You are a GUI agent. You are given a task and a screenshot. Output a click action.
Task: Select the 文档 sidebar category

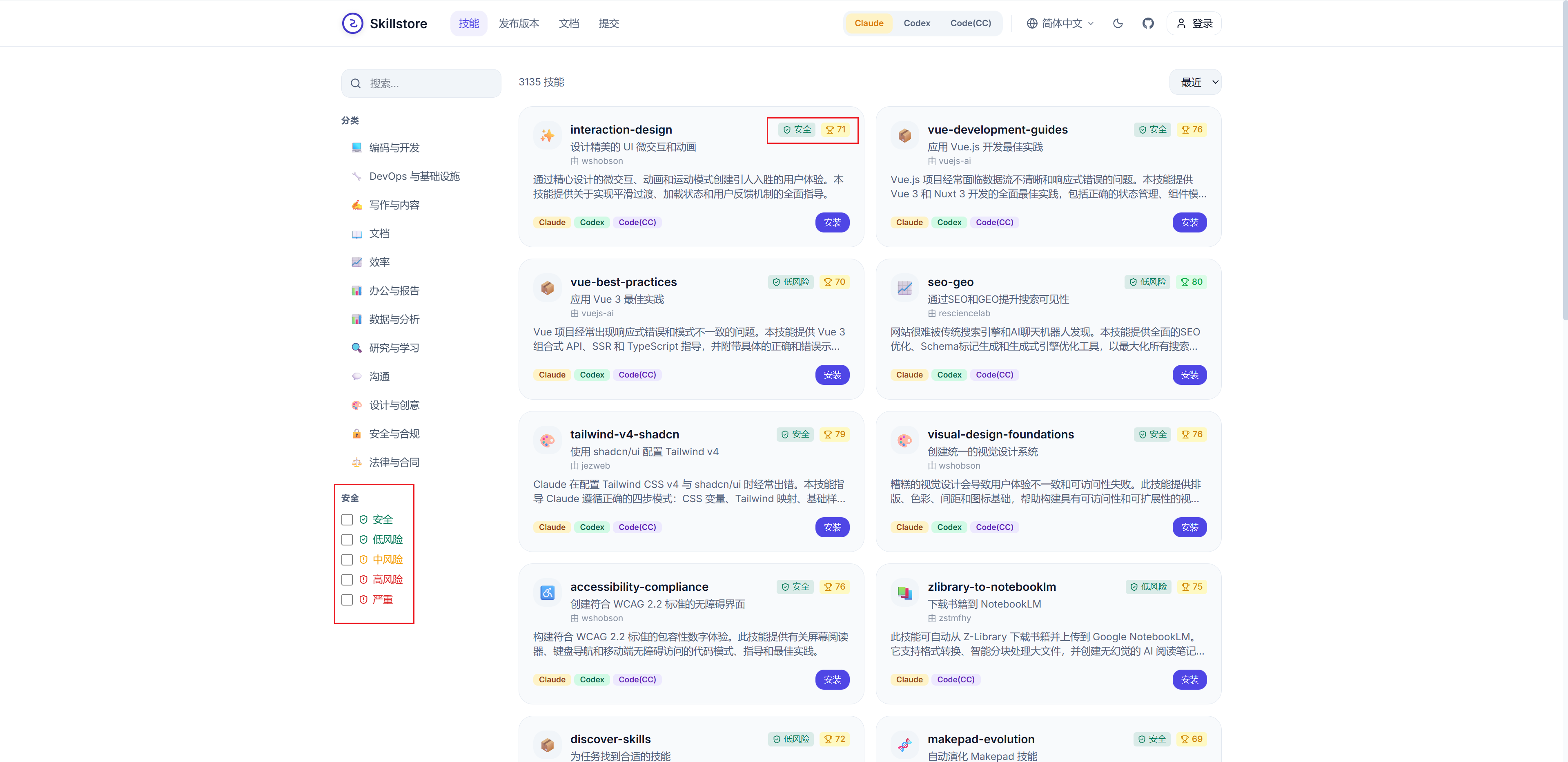[421, 234]
